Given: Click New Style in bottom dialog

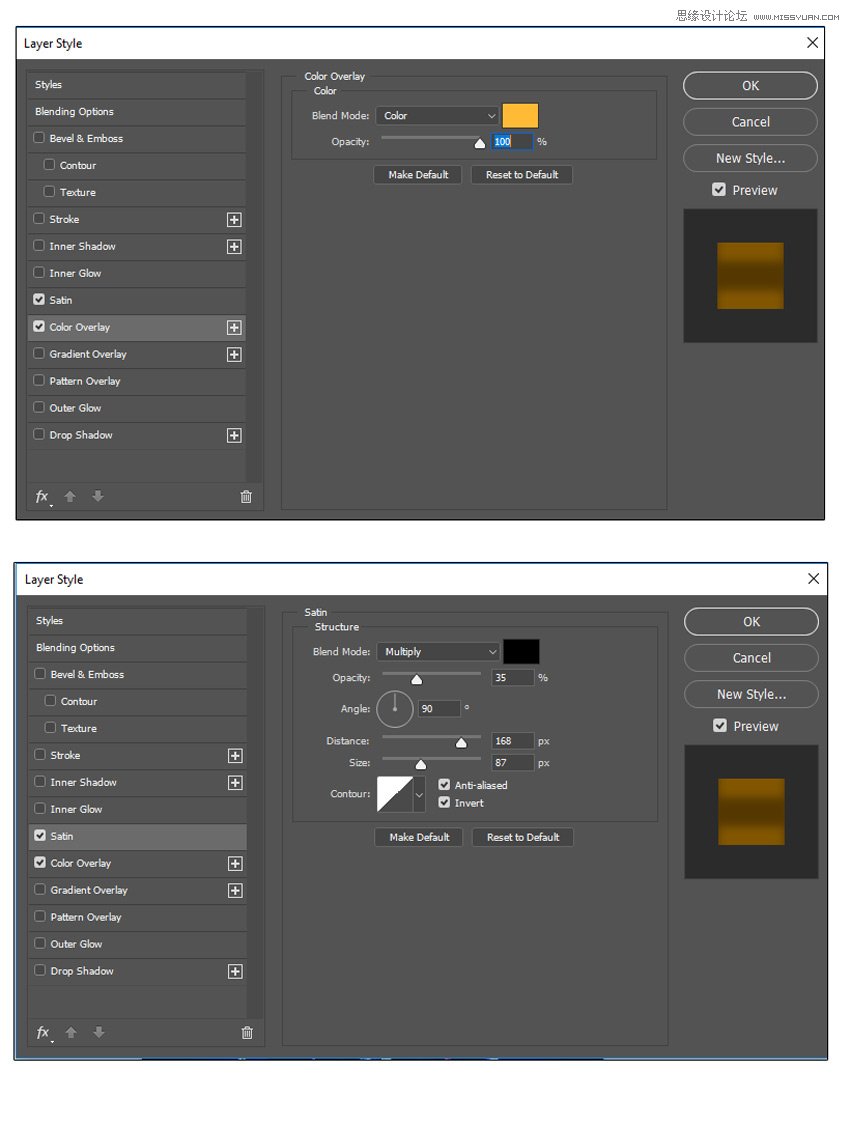Looking at the screenshot, I should point(752,694).
